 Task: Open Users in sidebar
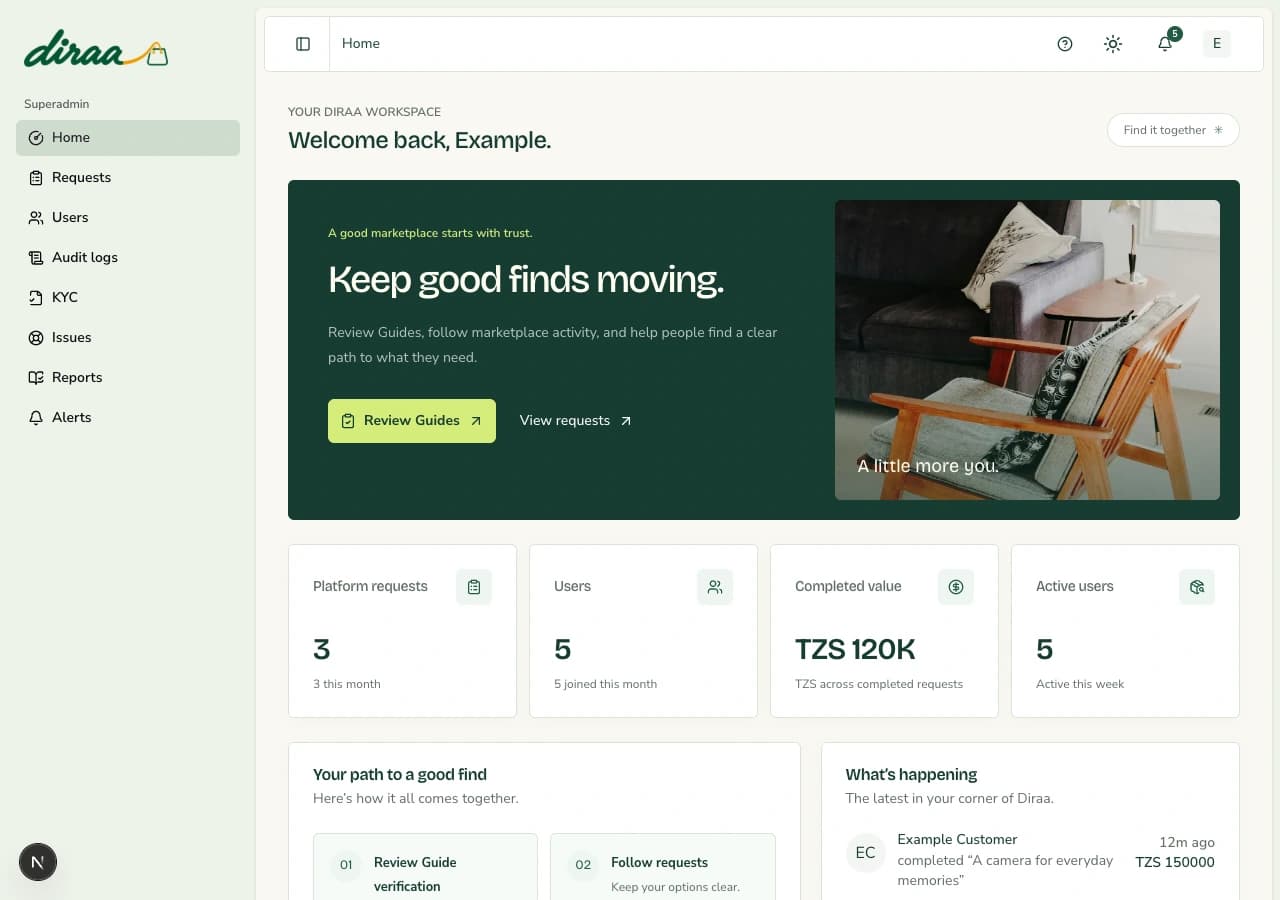(128, 218)
